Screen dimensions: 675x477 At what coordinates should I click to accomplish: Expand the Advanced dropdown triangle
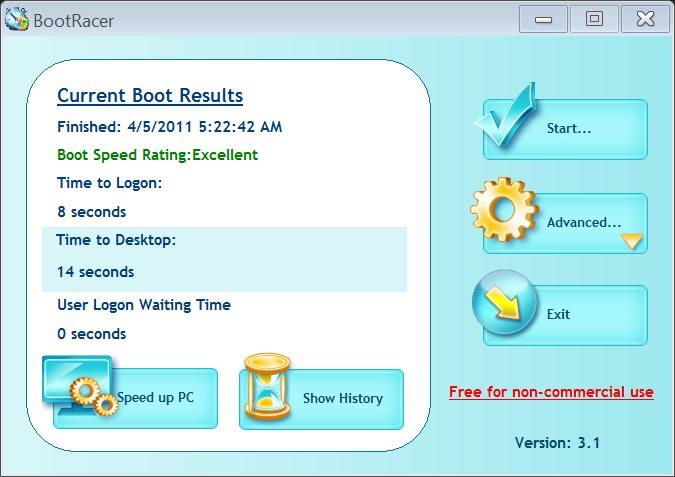tap(632, 241)
